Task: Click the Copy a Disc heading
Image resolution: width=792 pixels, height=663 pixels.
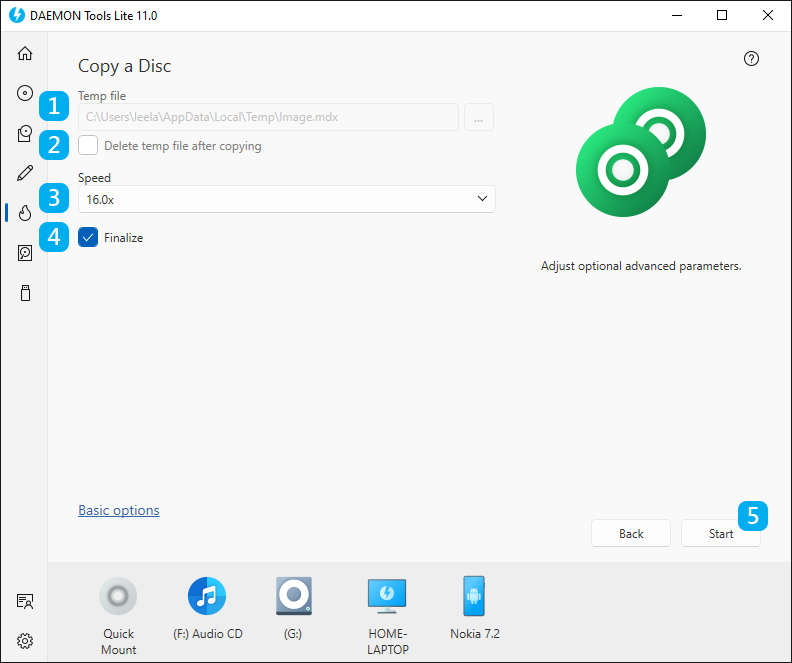Action: [x=124, y=66]
